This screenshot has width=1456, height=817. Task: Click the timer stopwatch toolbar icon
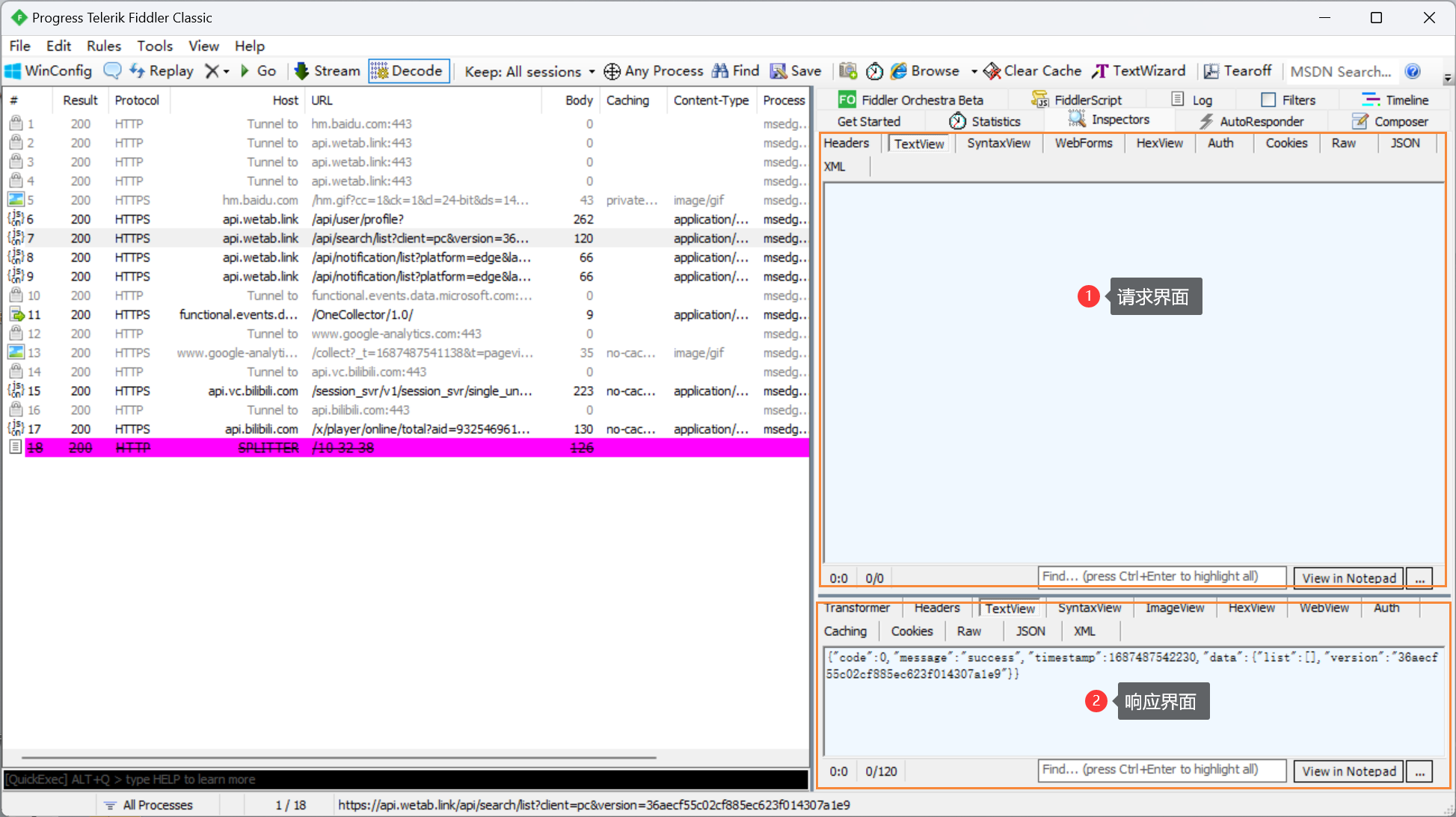click(874, 71)
